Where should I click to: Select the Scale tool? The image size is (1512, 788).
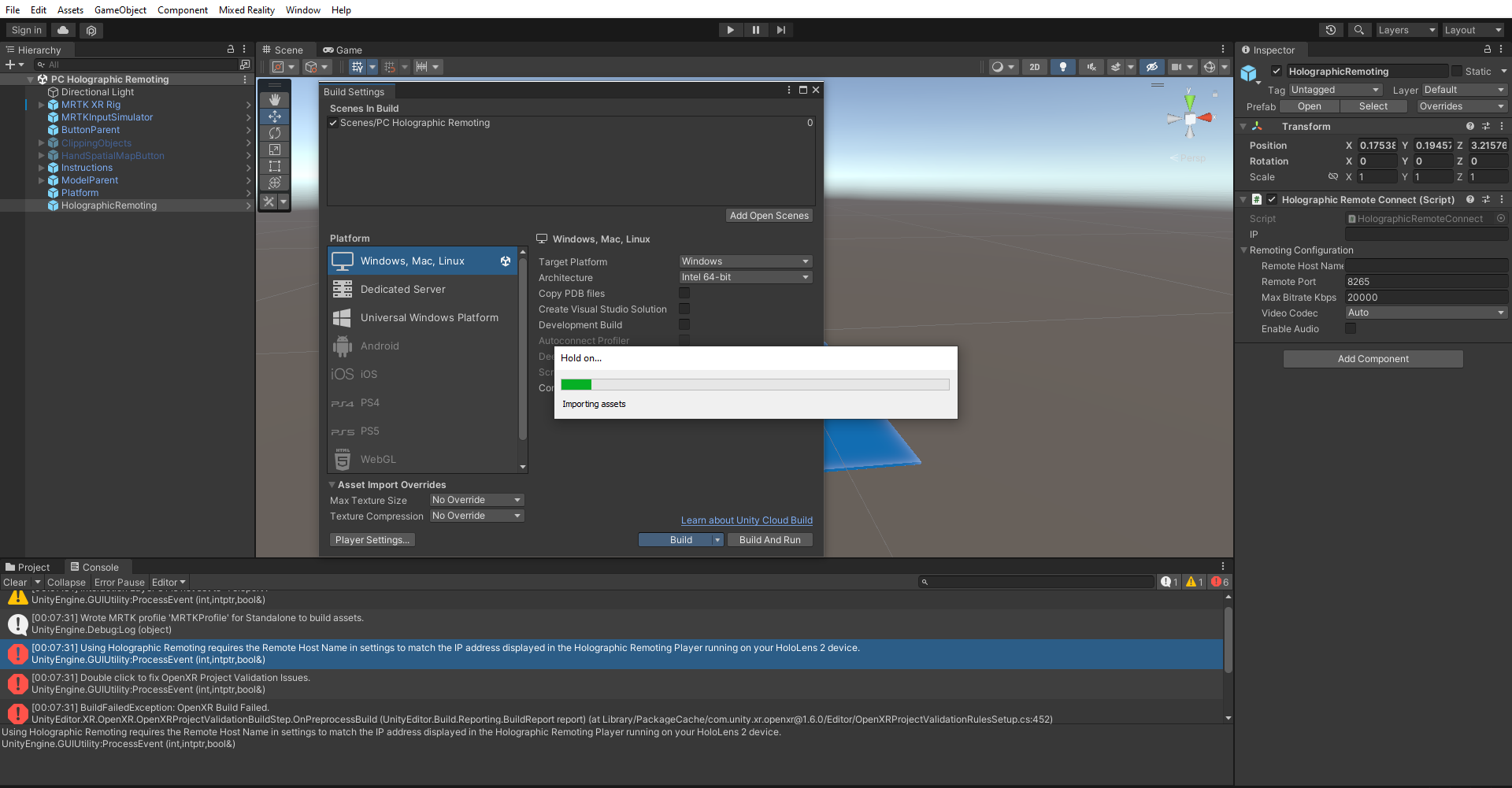(274, 150)
